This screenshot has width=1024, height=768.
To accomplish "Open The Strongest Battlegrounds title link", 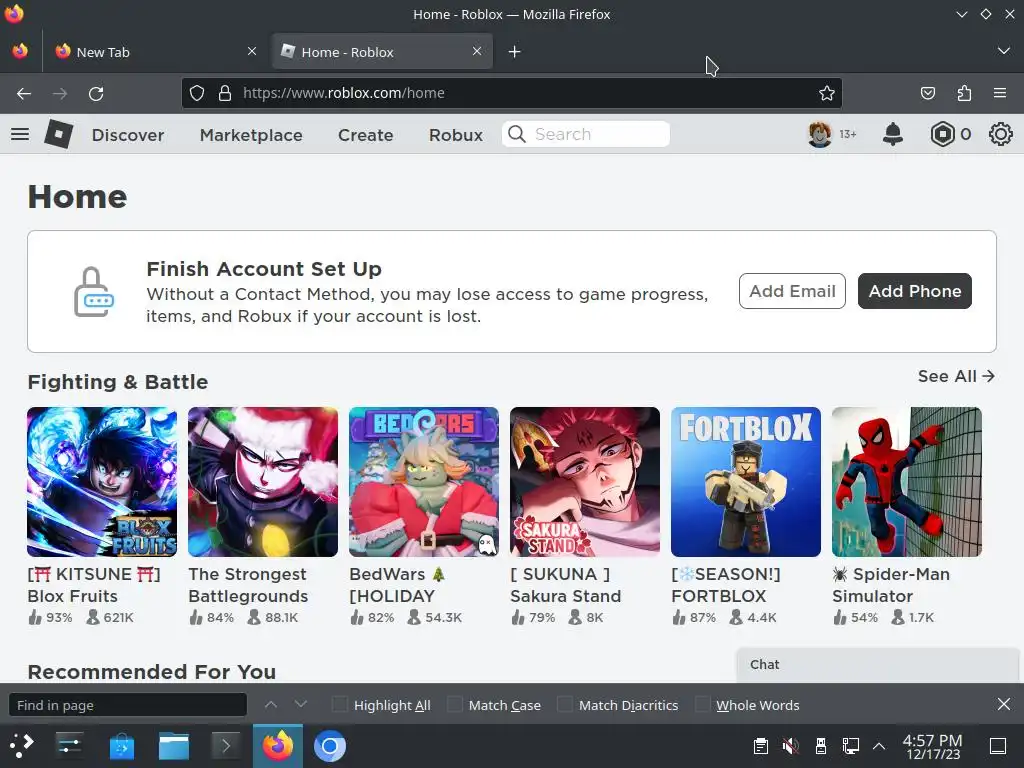I will [x=248, y=585].
